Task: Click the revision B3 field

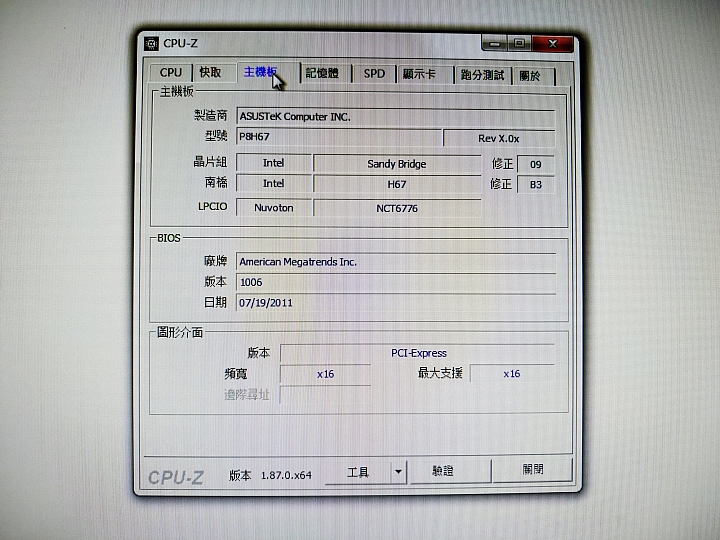Action: coord(535,185)
